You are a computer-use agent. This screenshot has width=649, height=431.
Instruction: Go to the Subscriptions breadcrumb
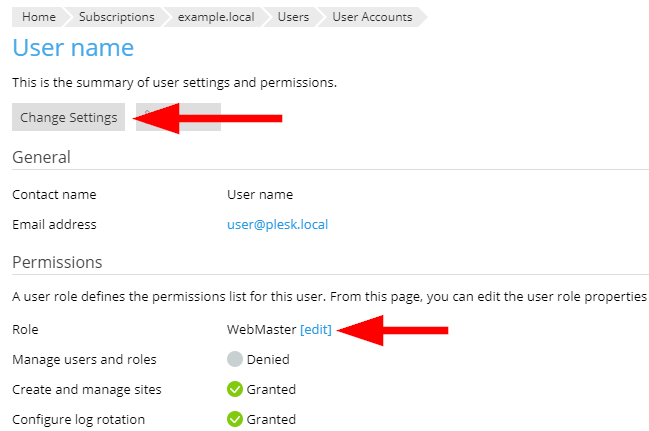pyautogui.click(x=116, y=17)
